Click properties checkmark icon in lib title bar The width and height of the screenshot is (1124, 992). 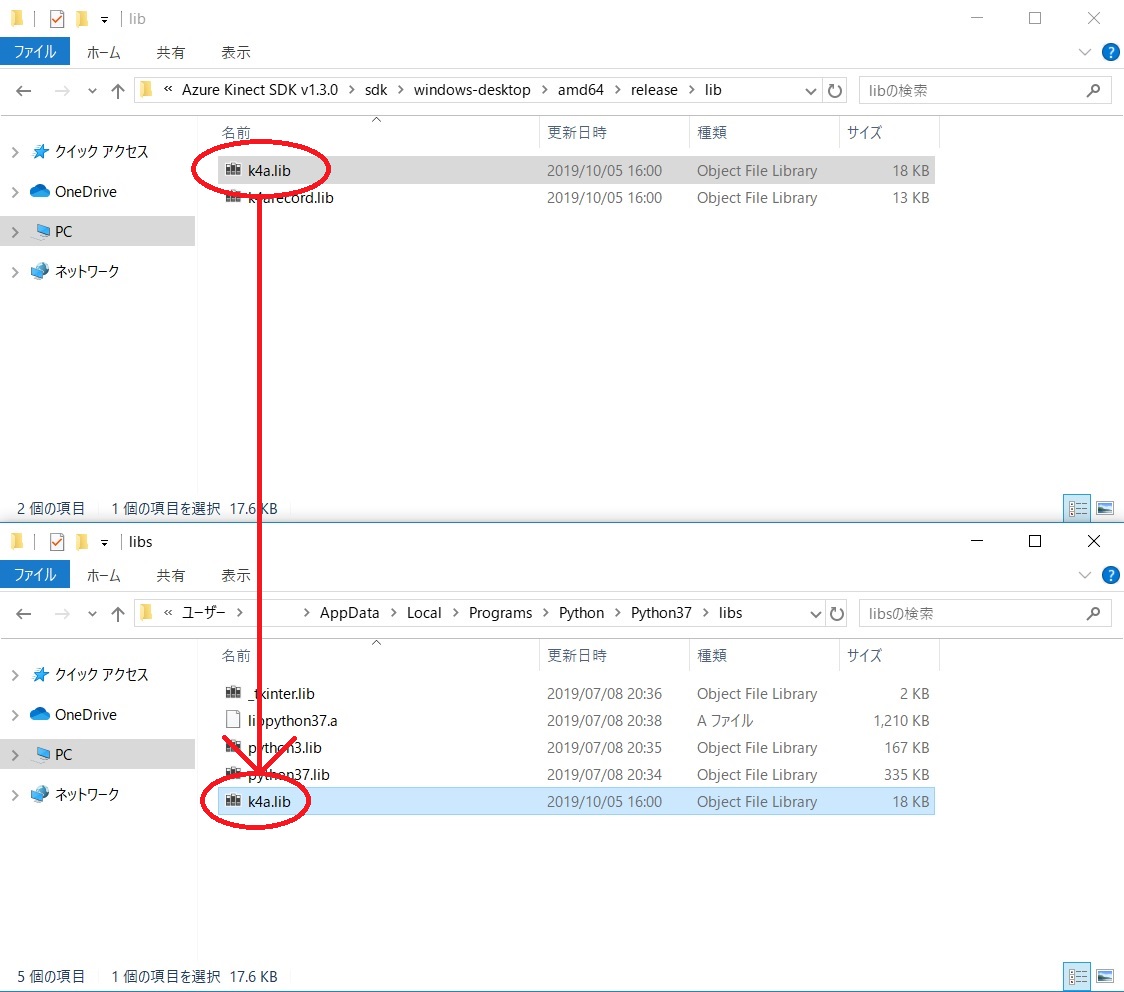click(x=57, y=19)
